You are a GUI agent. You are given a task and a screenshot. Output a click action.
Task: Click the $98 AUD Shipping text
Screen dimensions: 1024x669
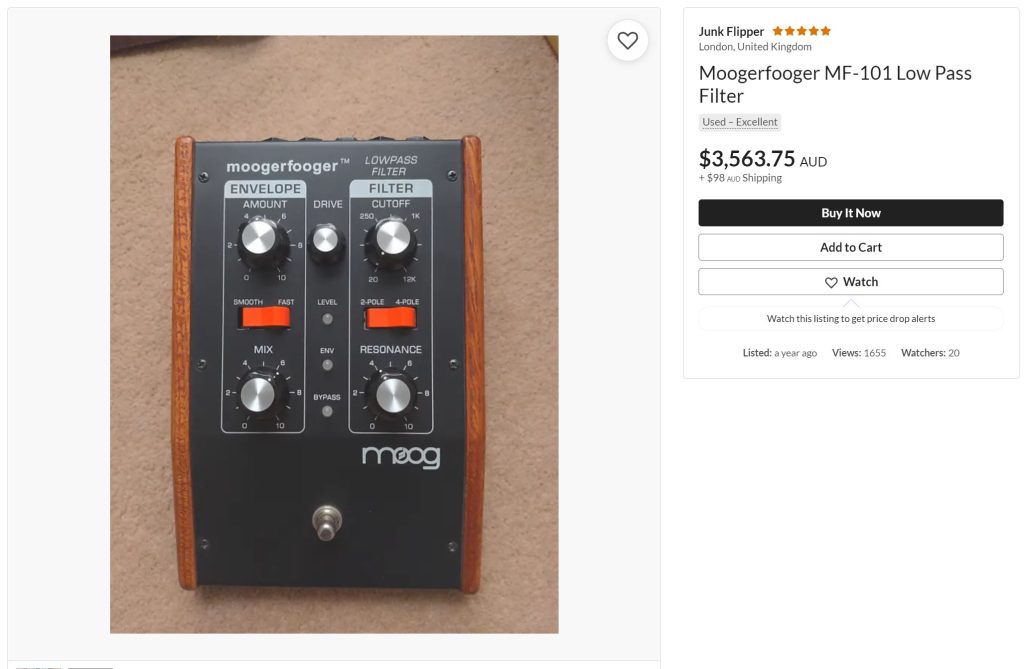tap(740, 178)
